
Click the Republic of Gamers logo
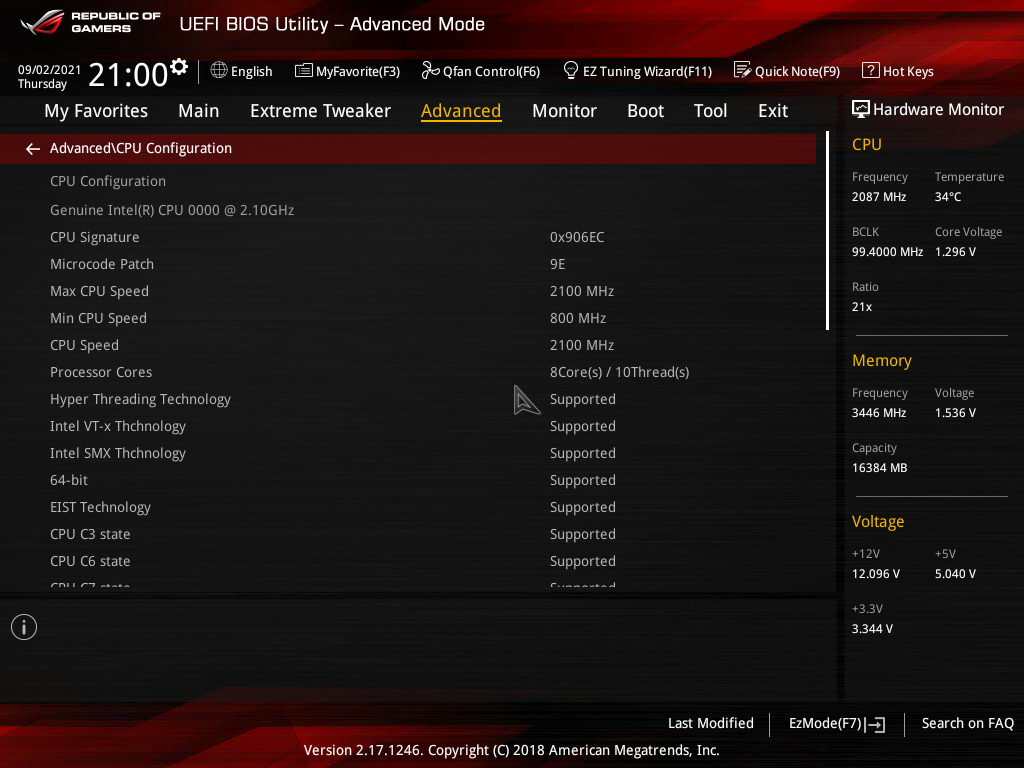(x=91, y=22)
